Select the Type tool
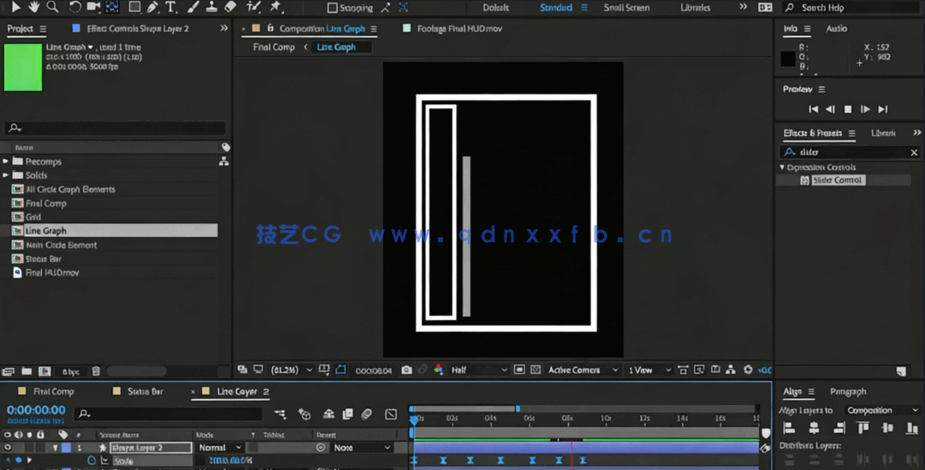The width and height of the screenshot is (925, 470). (x=171, y=8)
